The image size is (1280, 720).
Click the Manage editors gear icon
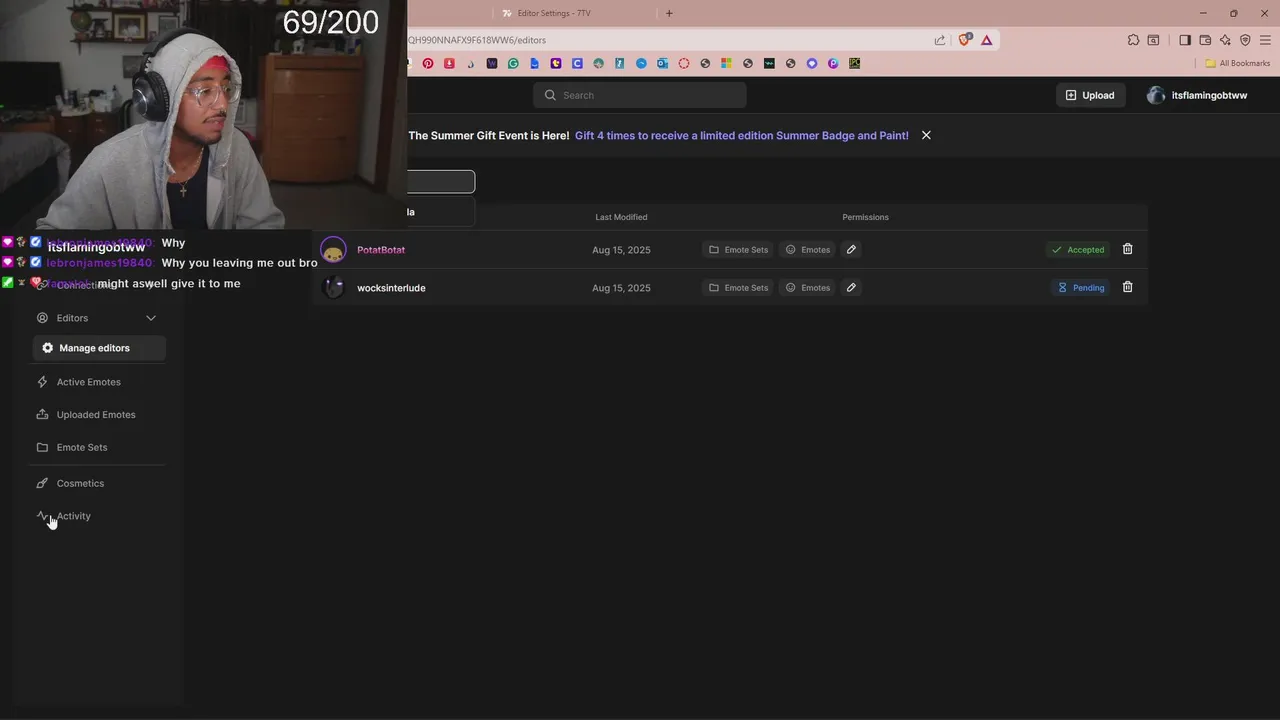click(47, 348)
